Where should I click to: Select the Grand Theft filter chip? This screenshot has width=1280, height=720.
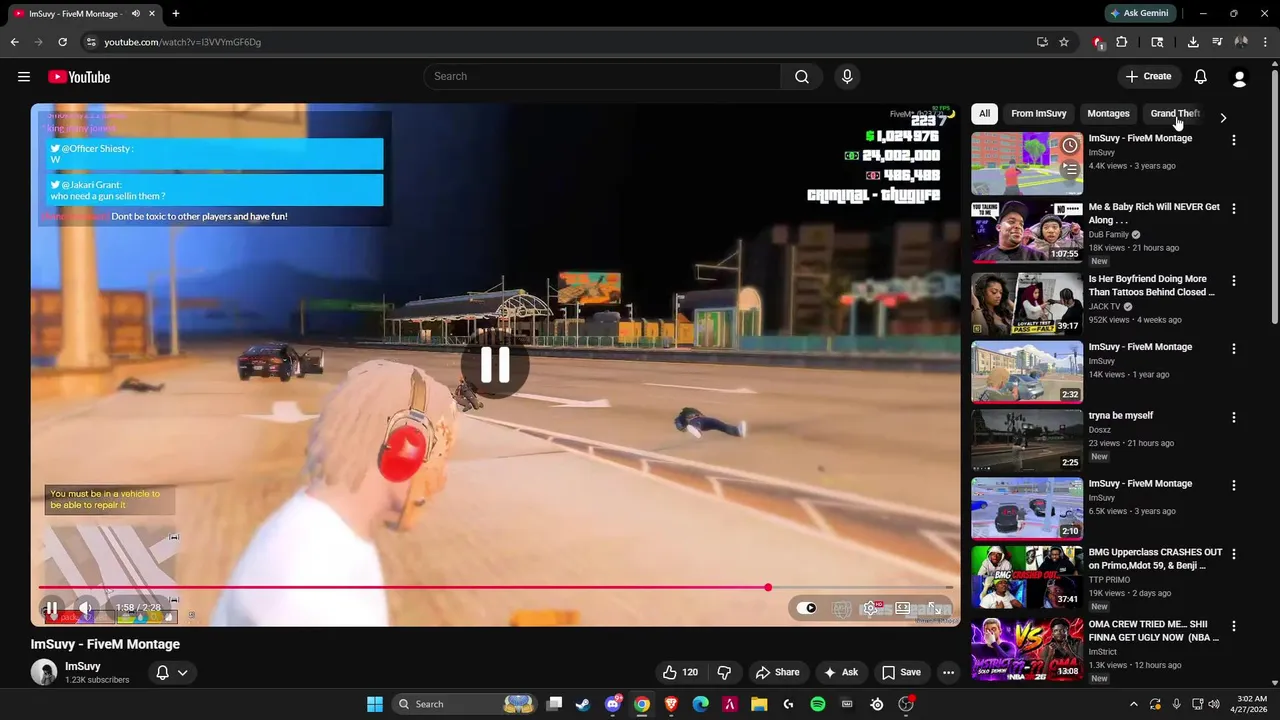1175,114
